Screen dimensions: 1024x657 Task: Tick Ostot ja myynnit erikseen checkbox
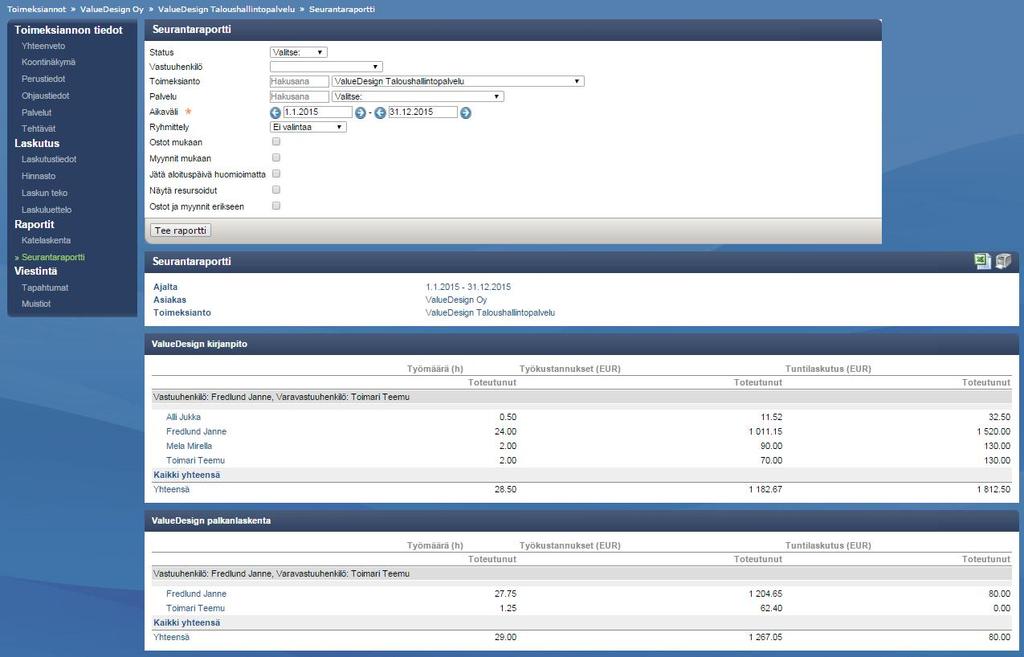click(276, 206)
